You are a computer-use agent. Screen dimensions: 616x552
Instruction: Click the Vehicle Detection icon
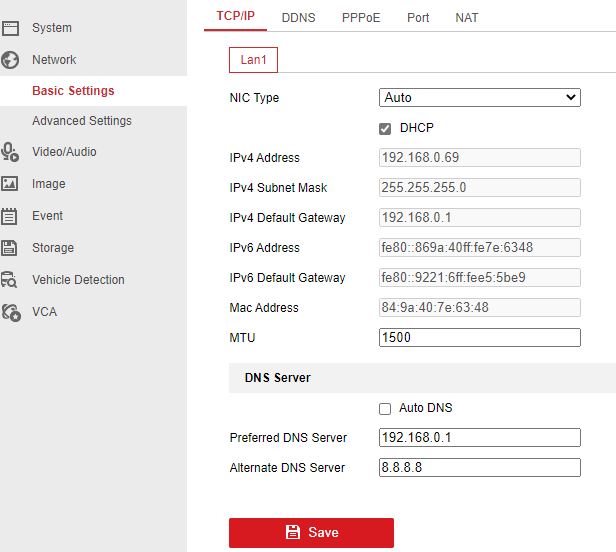11,280
